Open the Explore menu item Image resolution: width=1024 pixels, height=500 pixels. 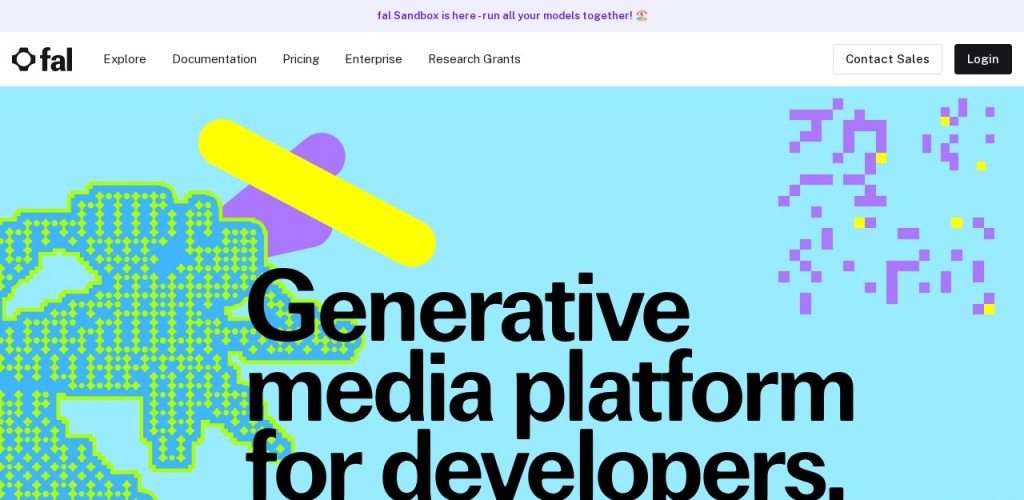click(125, 59)
